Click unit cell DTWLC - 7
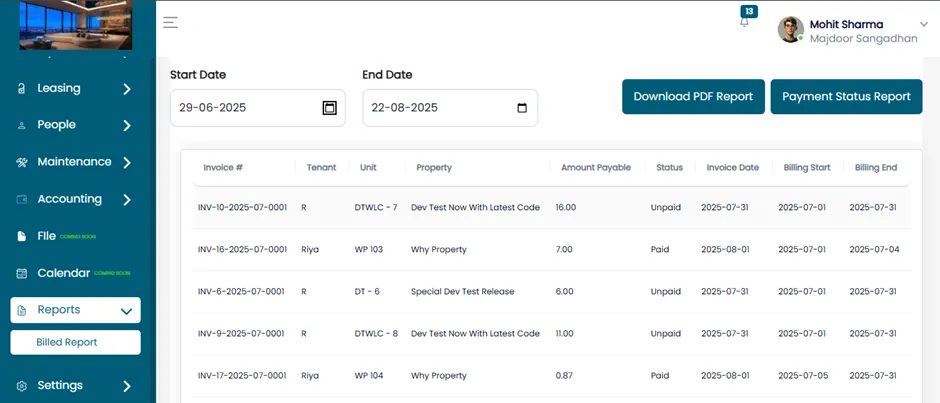This screenshot has height=403, width=940. [376, 207]
